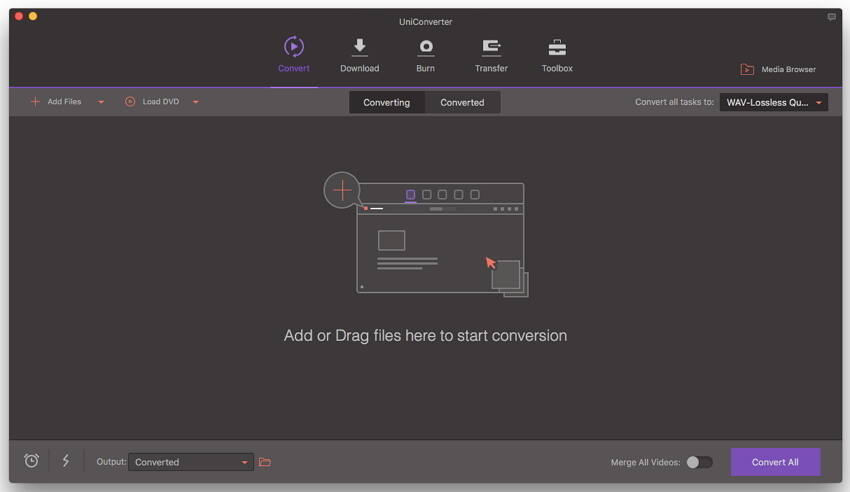This screenshot has height=492, width=850.
Task: Toggle high speed conversion lightning icon
Action: pyautogui.click(x=66, y=461)
